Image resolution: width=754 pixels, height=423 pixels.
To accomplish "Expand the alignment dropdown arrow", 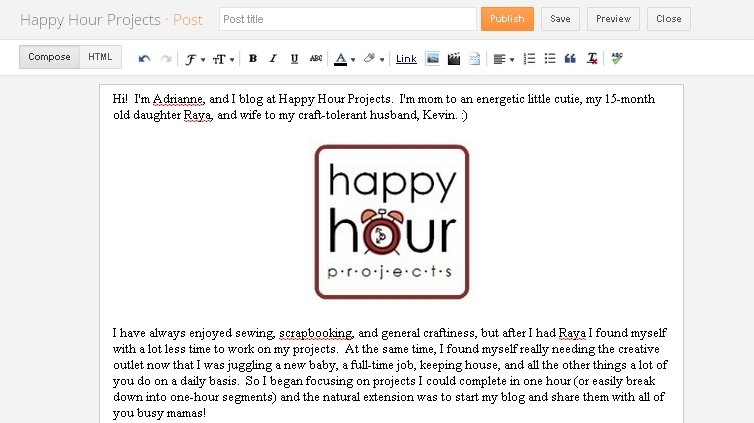I will pyautogui.click(x=512, y=60).
